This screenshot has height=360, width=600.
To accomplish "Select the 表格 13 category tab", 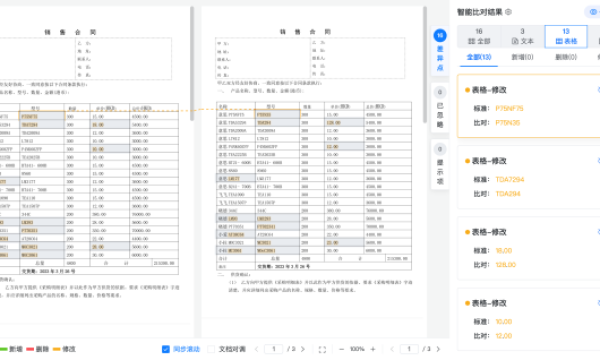I will (x=566, y=36).
